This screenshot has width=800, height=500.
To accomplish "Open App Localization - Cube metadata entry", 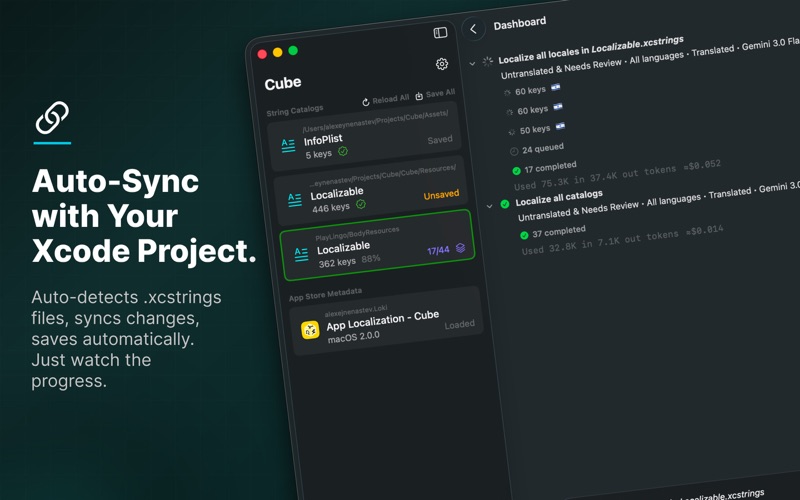I will pyautogui.click(x=386, y=322).
